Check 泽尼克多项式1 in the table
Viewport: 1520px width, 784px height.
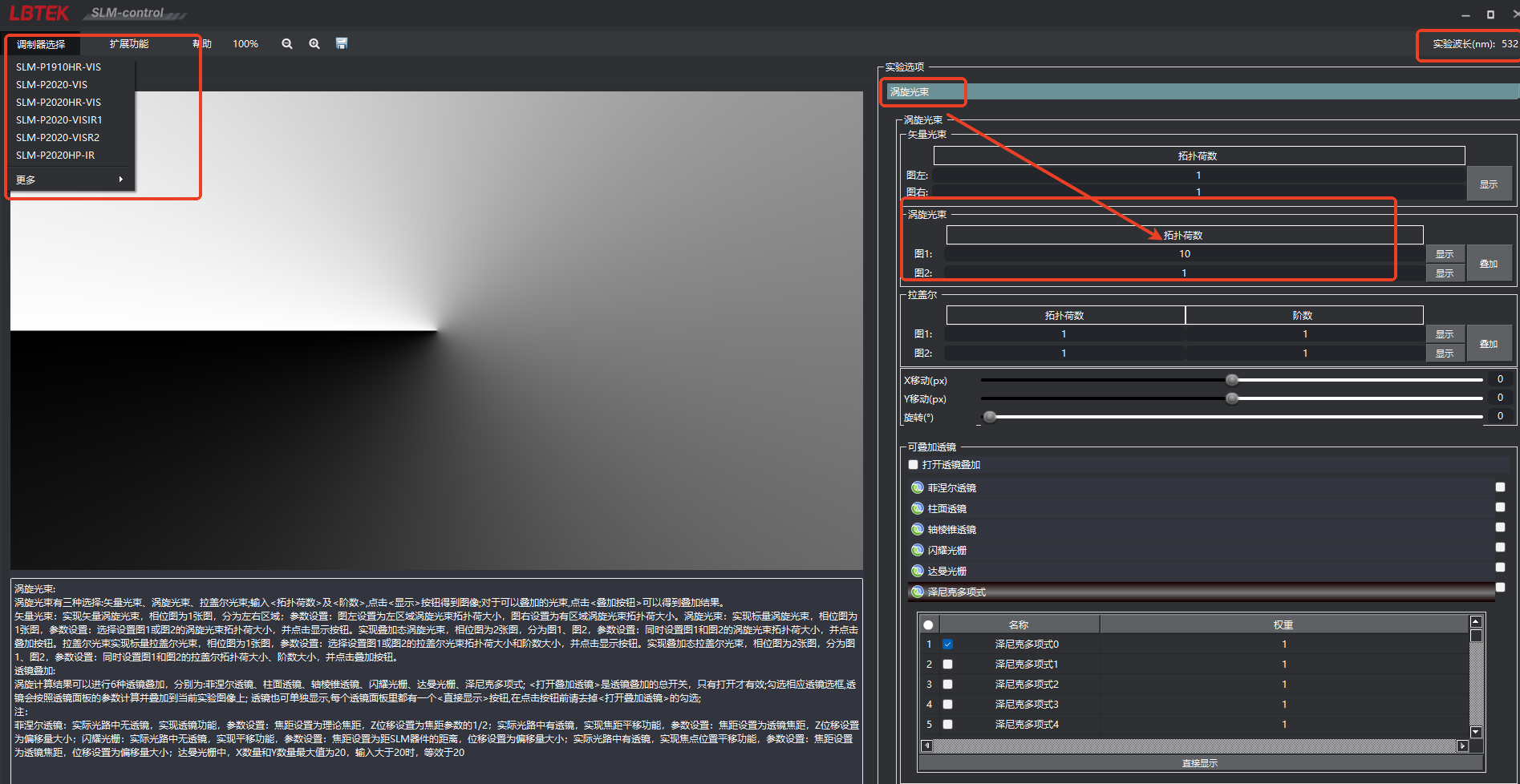pos(947,665)
